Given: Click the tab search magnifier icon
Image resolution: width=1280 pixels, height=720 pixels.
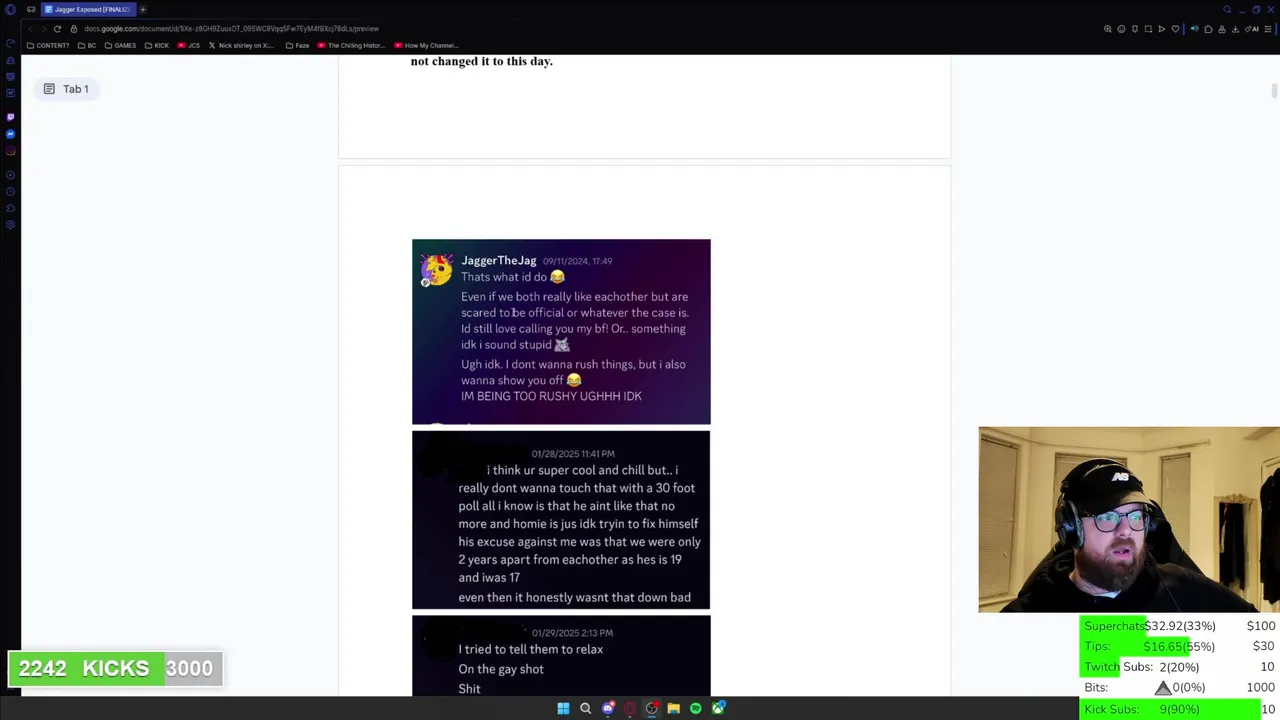Looking at the screenshot, I should coord(1227,9).
